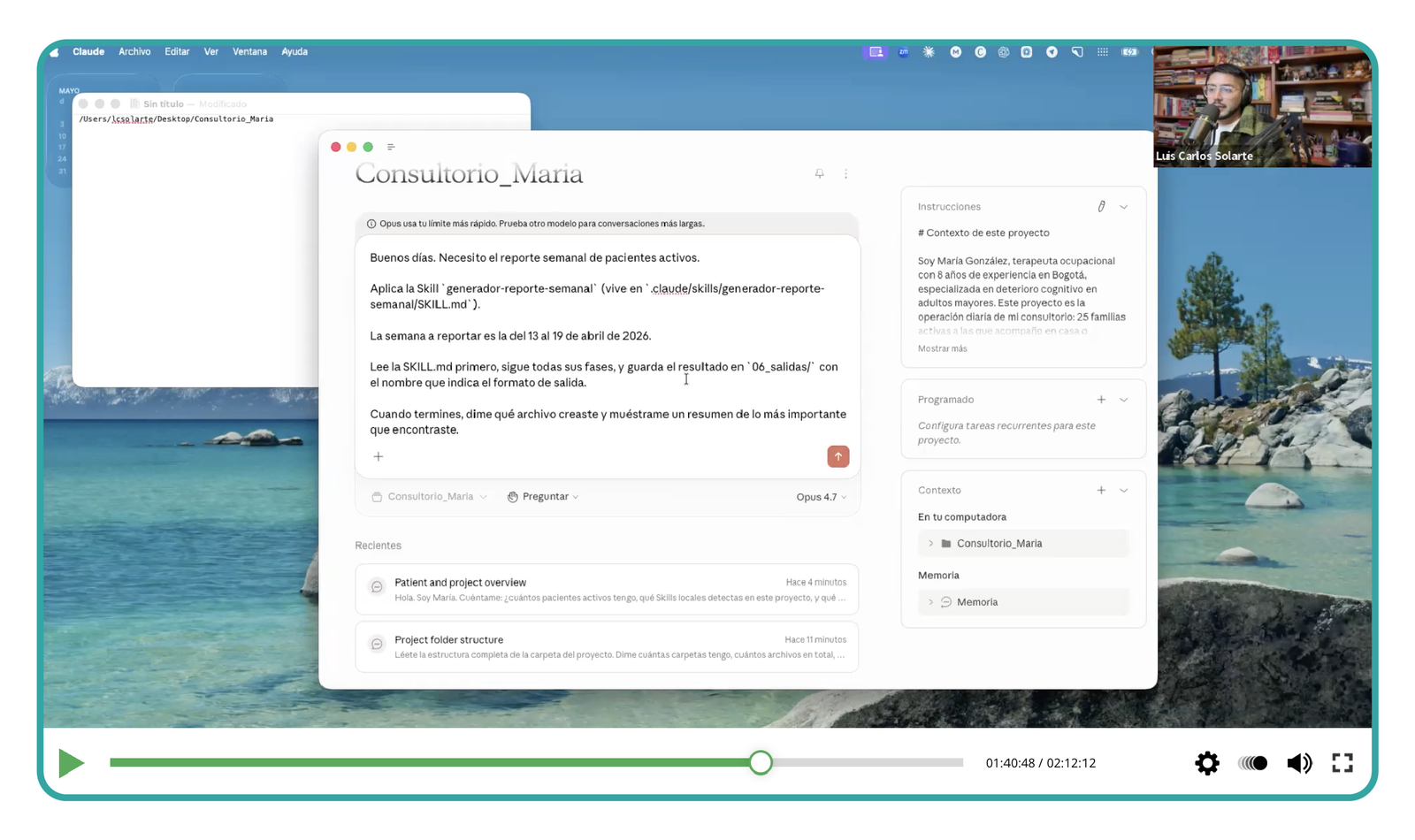Add a scheduled task in Programado
This screenshot has width=1415, height=840.
[1101, 400]
